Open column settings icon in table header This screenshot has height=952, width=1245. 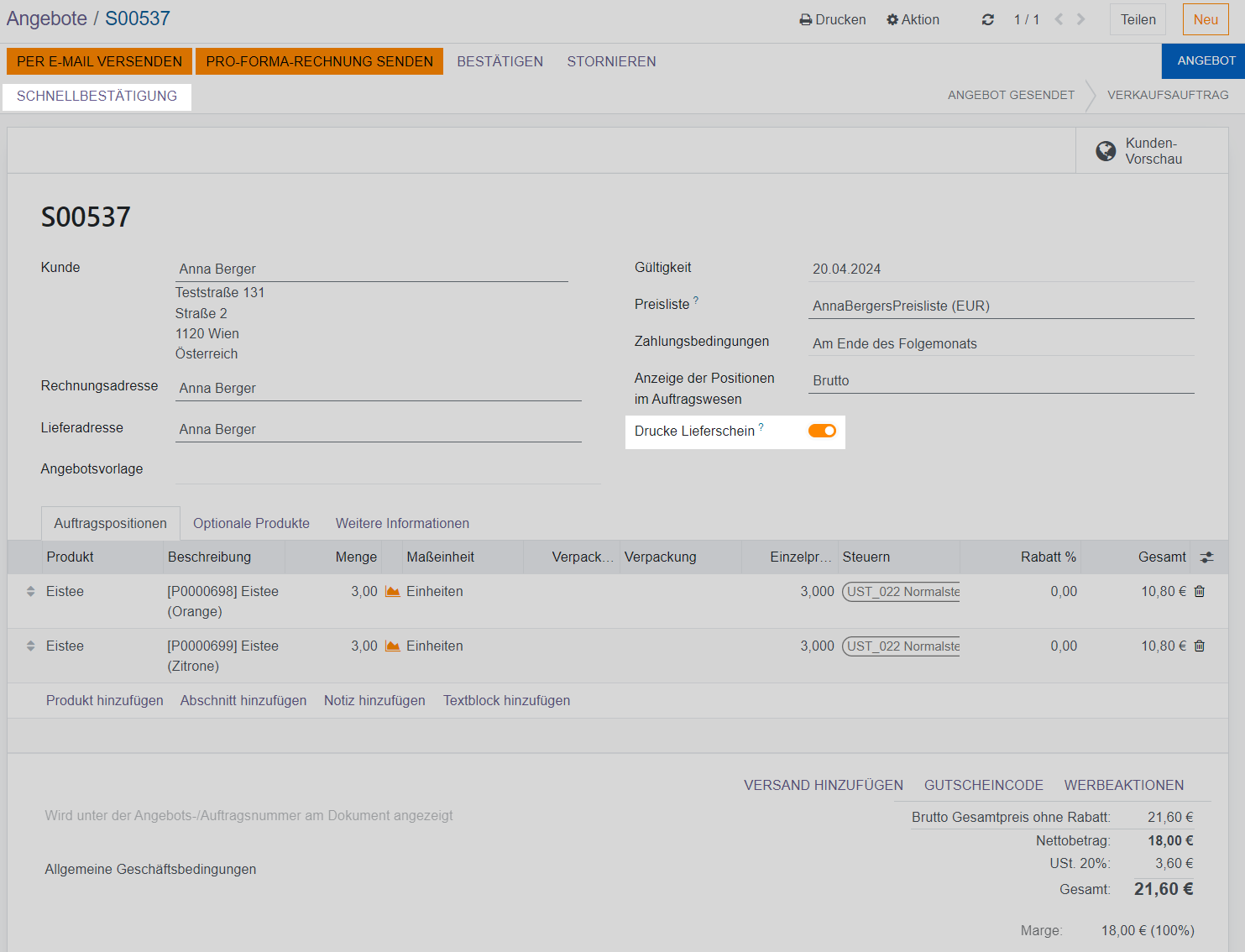tap(1206, 557)
